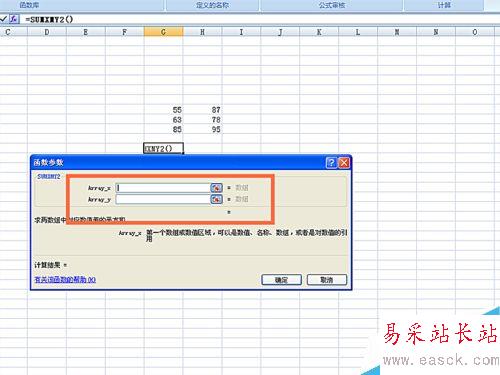Select column header E
The height and width of the screenshot is (375, 500).
click(86, 32)
